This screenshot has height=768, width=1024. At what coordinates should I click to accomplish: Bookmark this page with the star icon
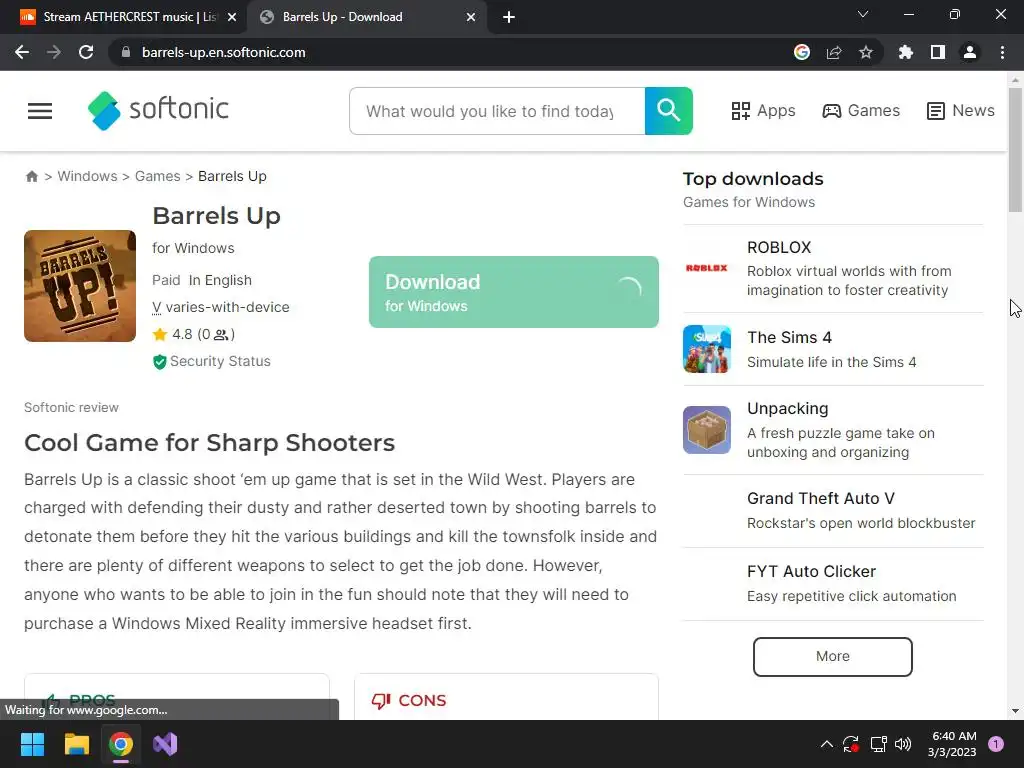(866, 52)
